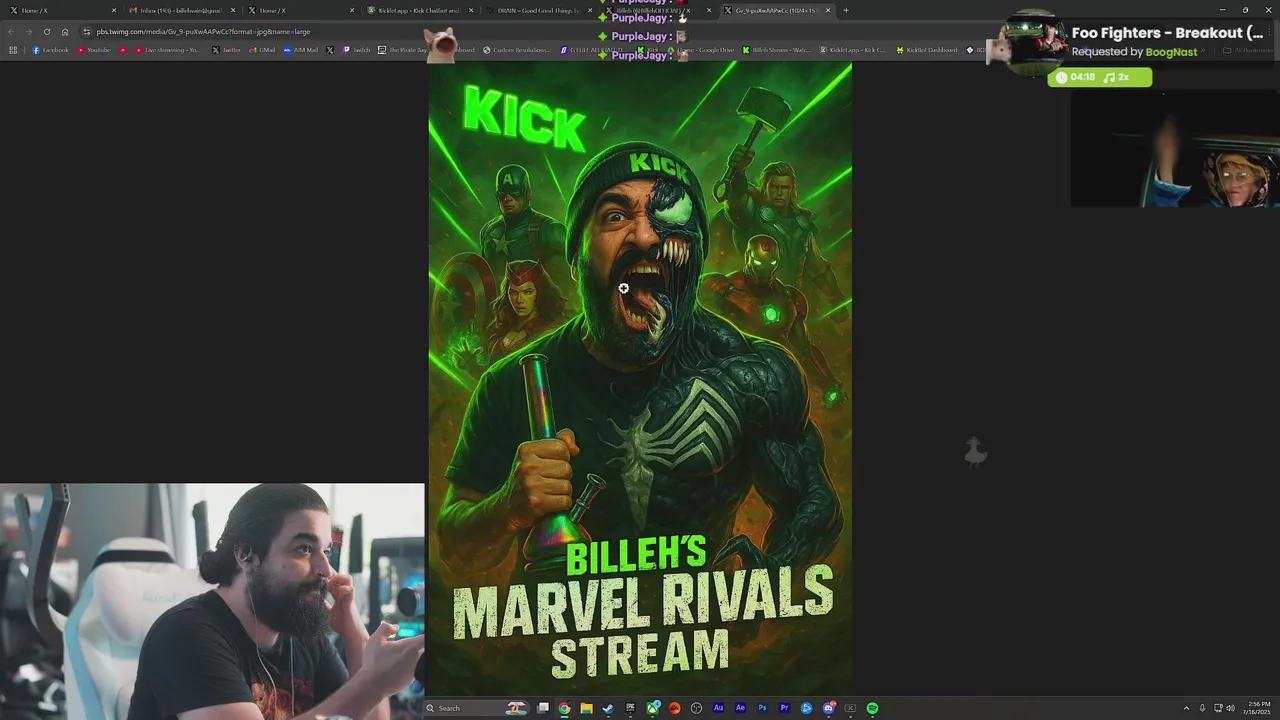Viewport: 1280px width, 720px height.
Task: Open the GMail bookmark
Action: pyautogui.click(x=262, y=50)
